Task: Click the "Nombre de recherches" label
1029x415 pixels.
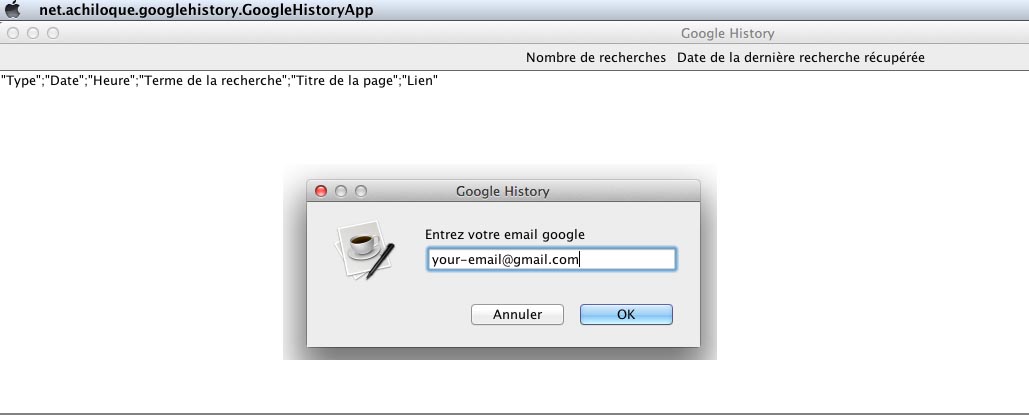Action: point(595,58)
